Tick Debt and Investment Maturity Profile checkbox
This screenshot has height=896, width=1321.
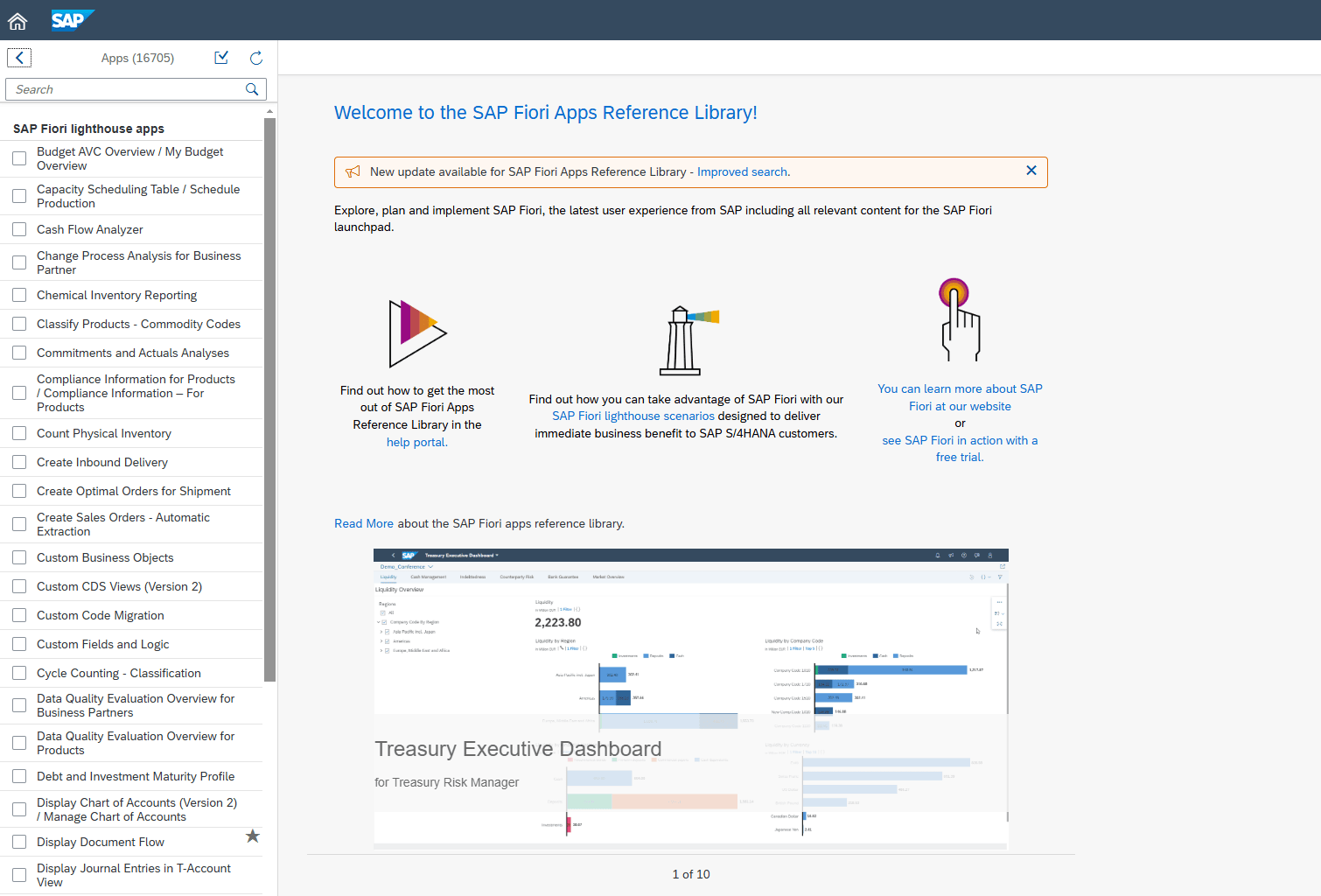19,776
